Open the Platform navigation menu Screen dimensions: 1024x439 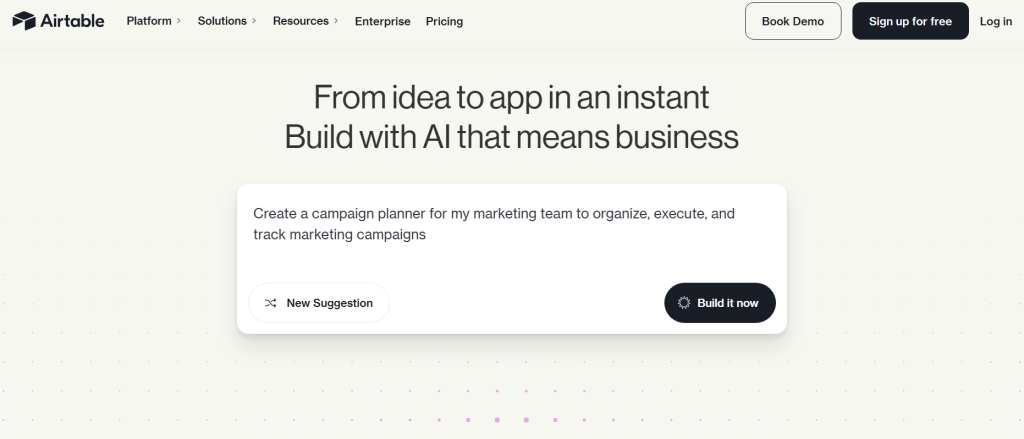tap(149, 21)
